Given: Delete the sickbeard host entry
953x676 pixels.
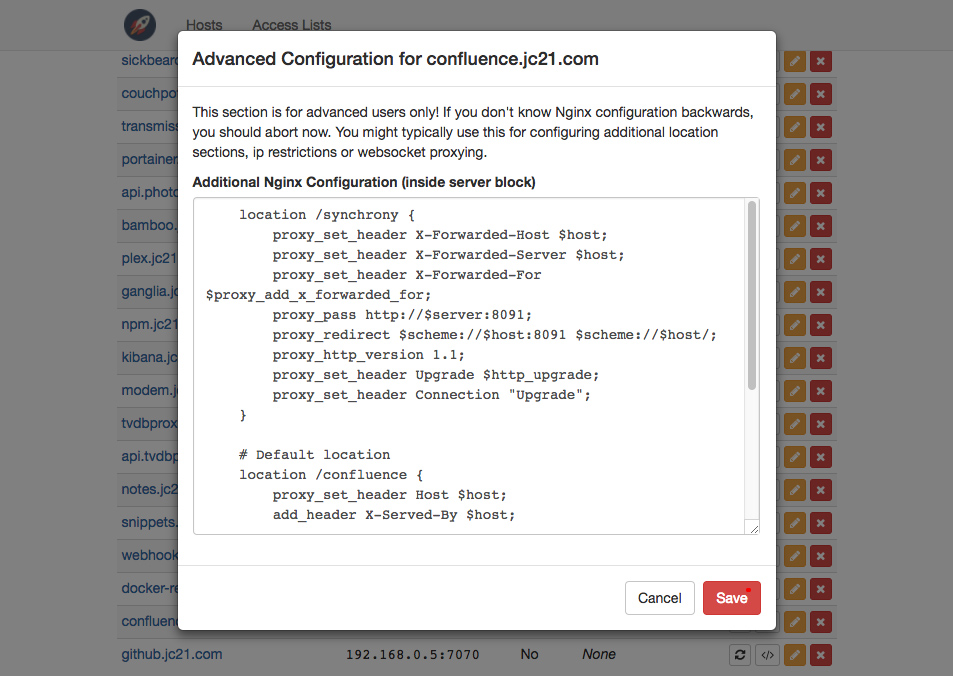Looking at the screenshot, I should click(x=821, y=61).
